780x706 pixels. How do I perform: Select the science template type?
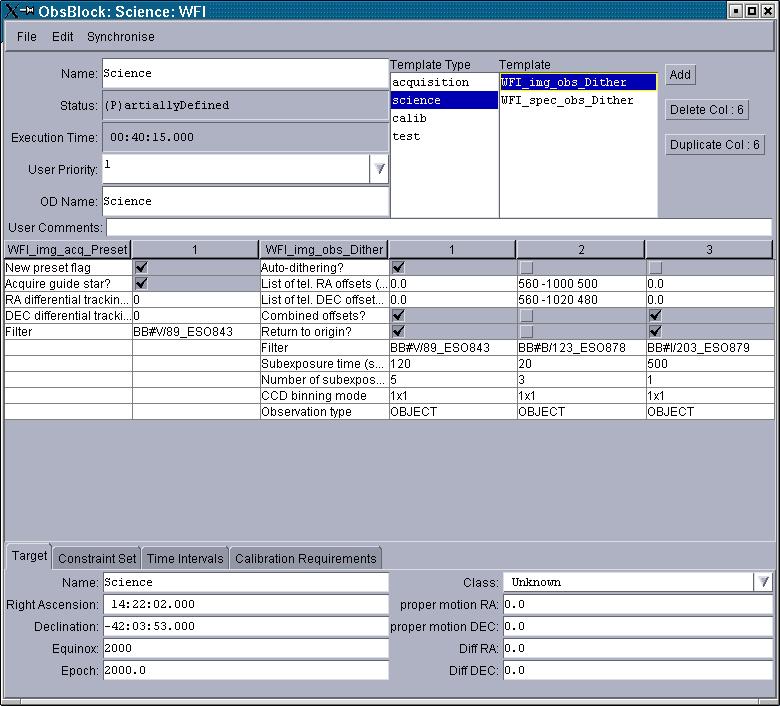444,100
